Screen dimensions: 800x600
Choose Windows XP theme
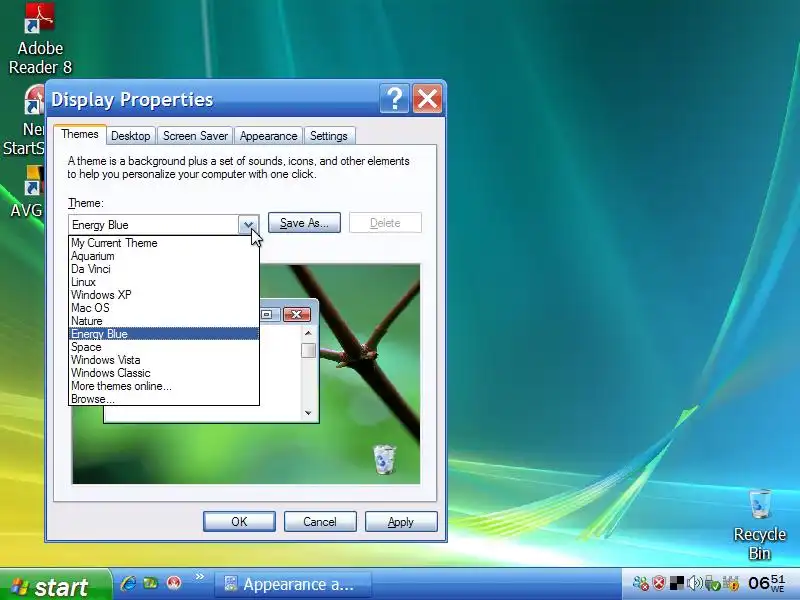(164, 295)
